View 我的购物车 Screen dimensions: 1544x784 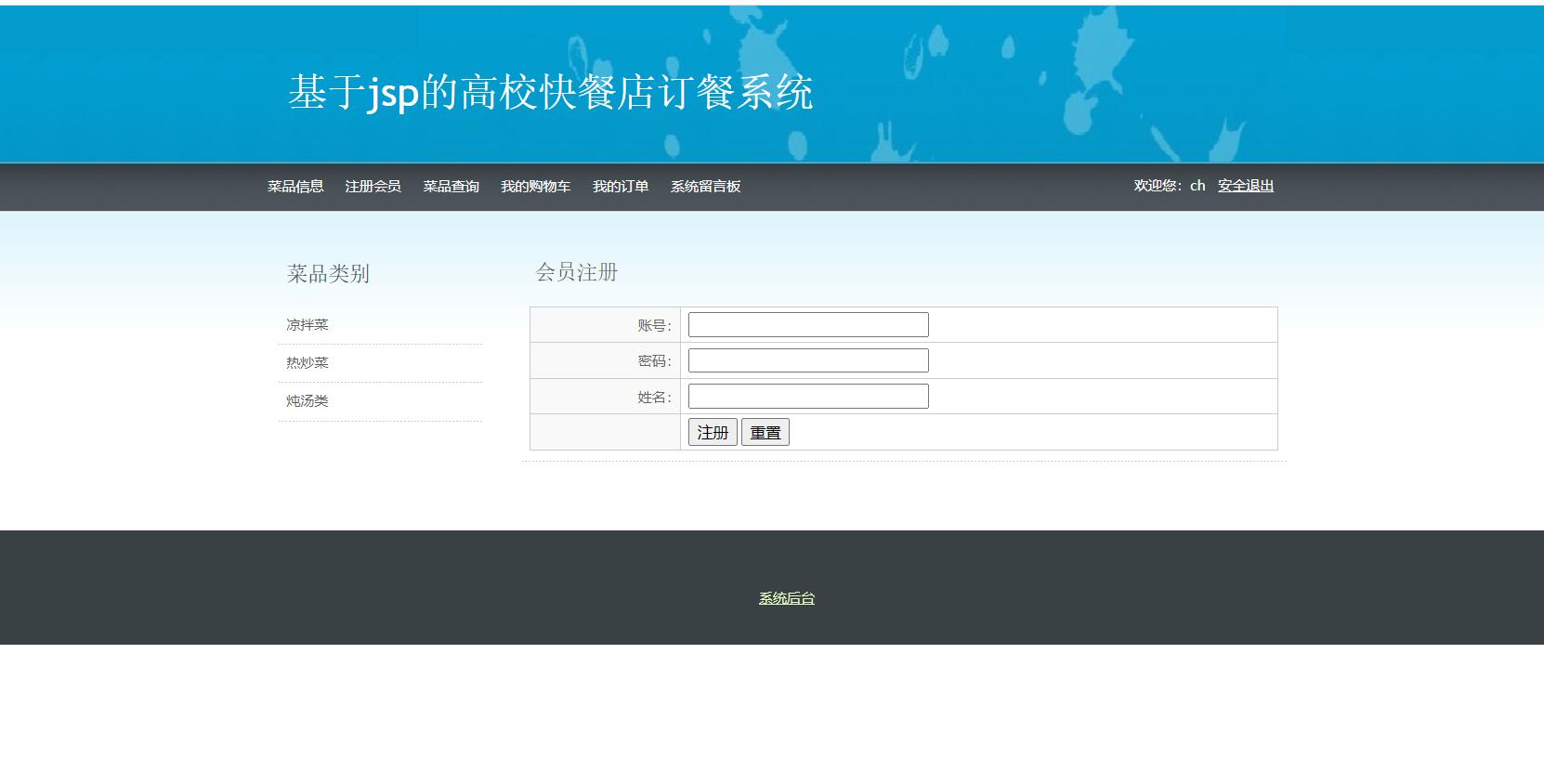pyautogui.click(x=535, y=187)
